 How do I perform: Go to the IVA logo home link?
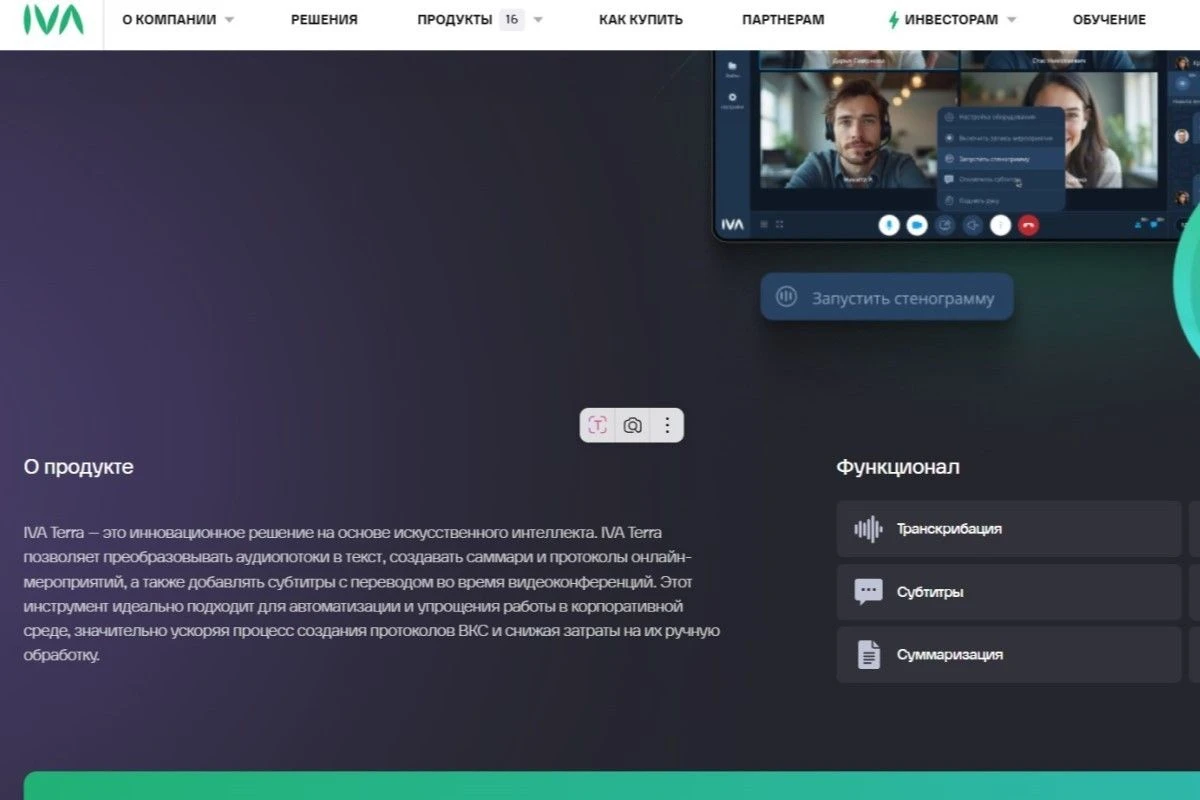(x=53, y=20)
